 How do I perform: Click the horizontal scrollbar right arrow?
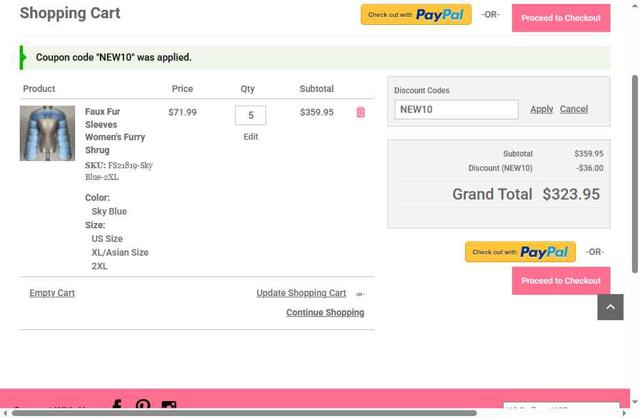point(624,413)
